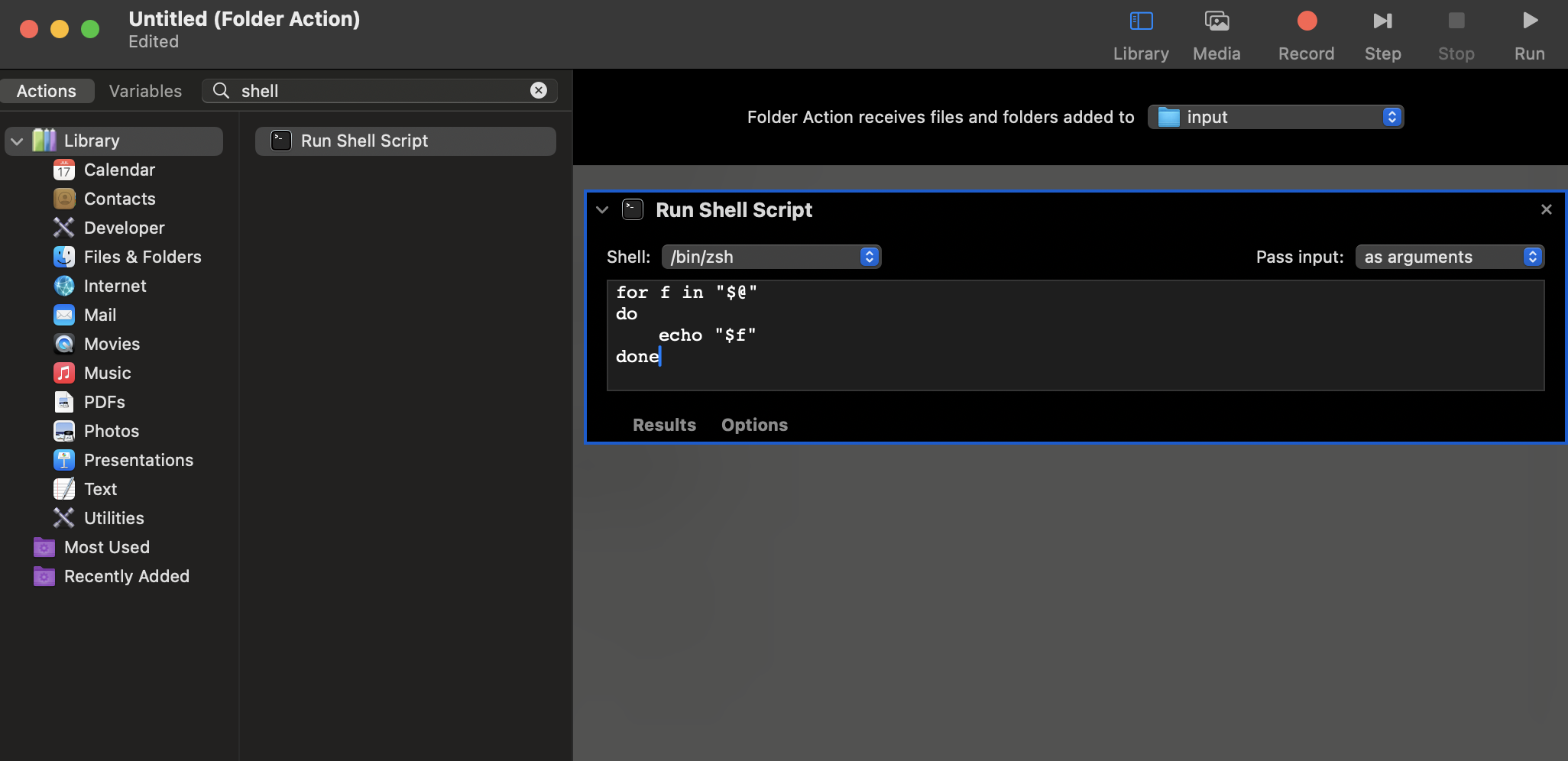Viewport: 1568px width, 761px height.
Task: Show the Results section
Action: coord(664,425)
